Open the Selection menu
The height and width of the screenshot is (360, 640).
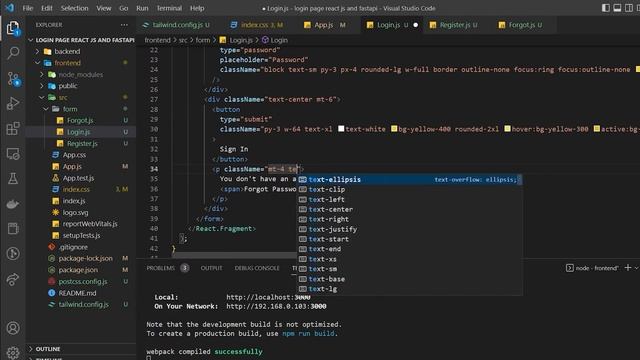click(74, 8)
